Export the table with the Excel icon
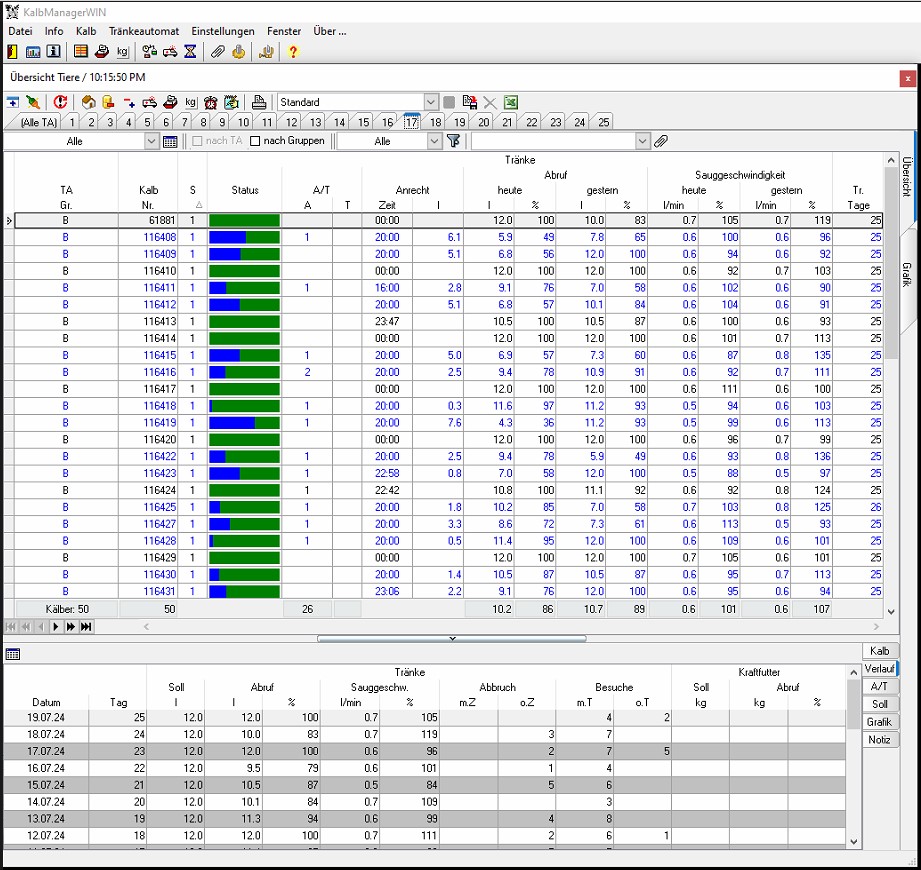This screenshot has width=921, height=870. (510, 102)
